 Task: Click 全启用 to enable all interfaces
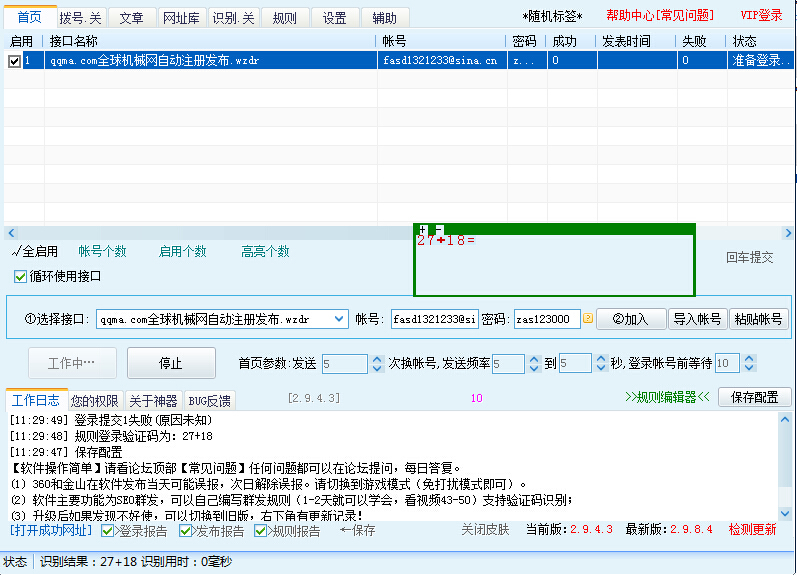point(35,251)
